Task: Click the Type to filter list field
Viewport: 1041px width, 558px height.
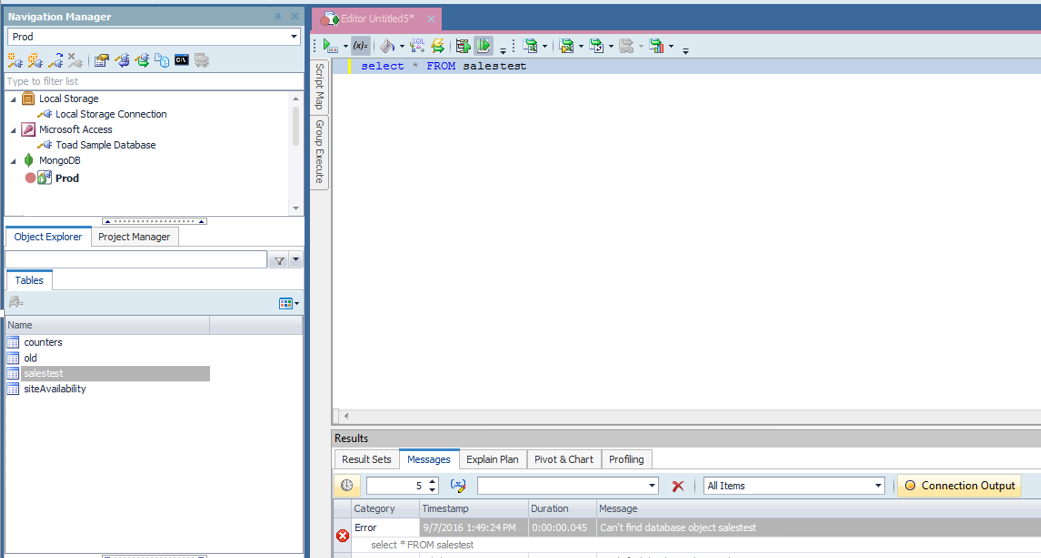Action: coord(150,81)
